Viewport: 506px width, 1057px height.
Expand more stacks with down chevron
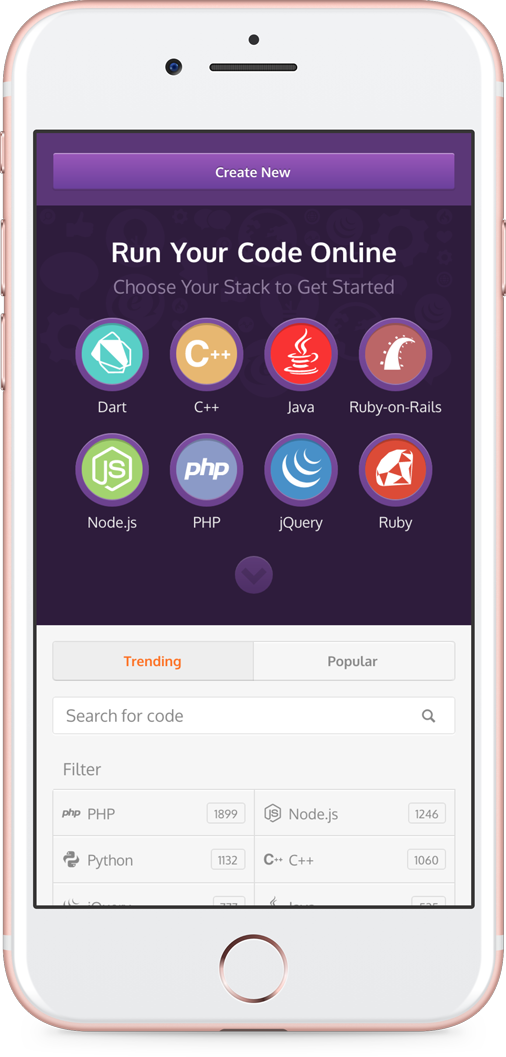coord(253,575)
